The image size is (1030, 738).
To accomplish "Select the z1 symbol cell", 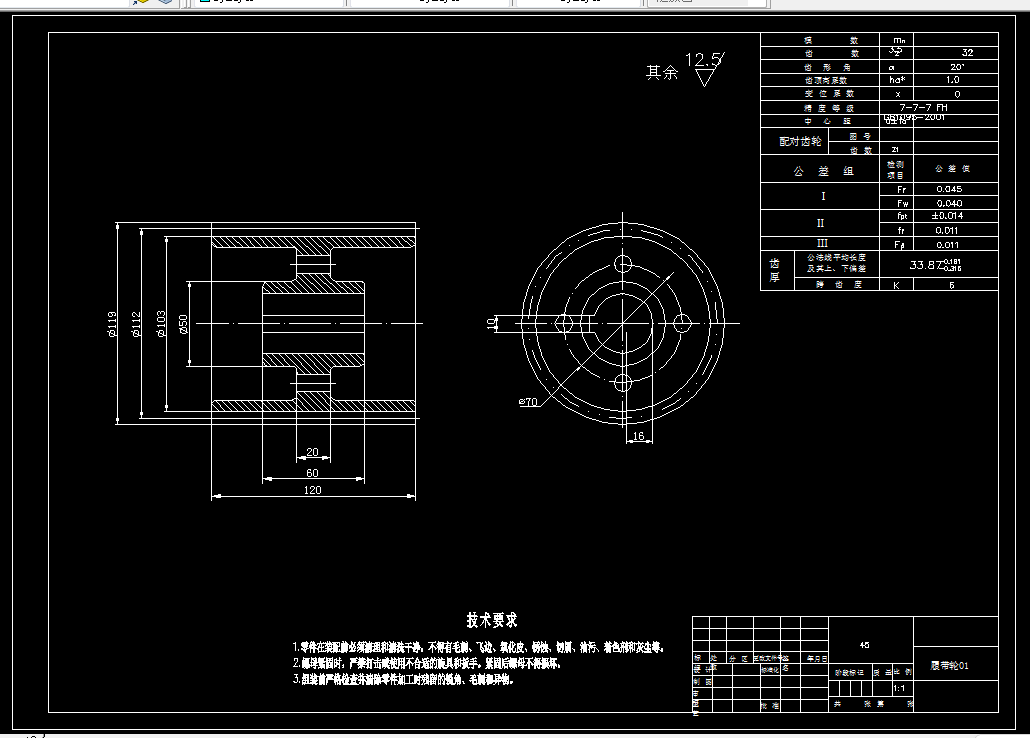I will click(895, 150).
